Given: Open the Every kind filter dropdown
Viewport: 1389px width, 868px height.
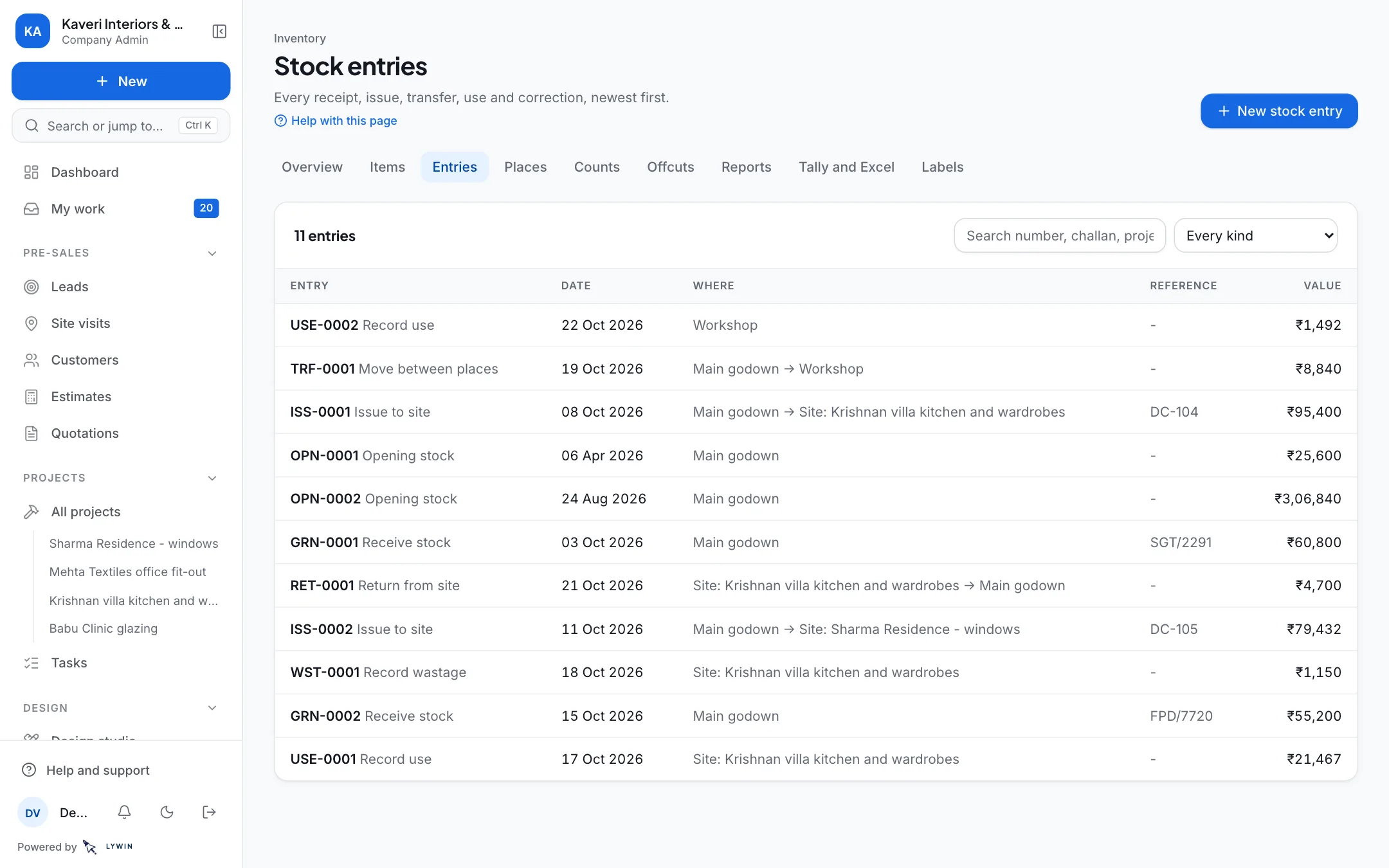Looking at the screenshot, I should (1255, 236).
